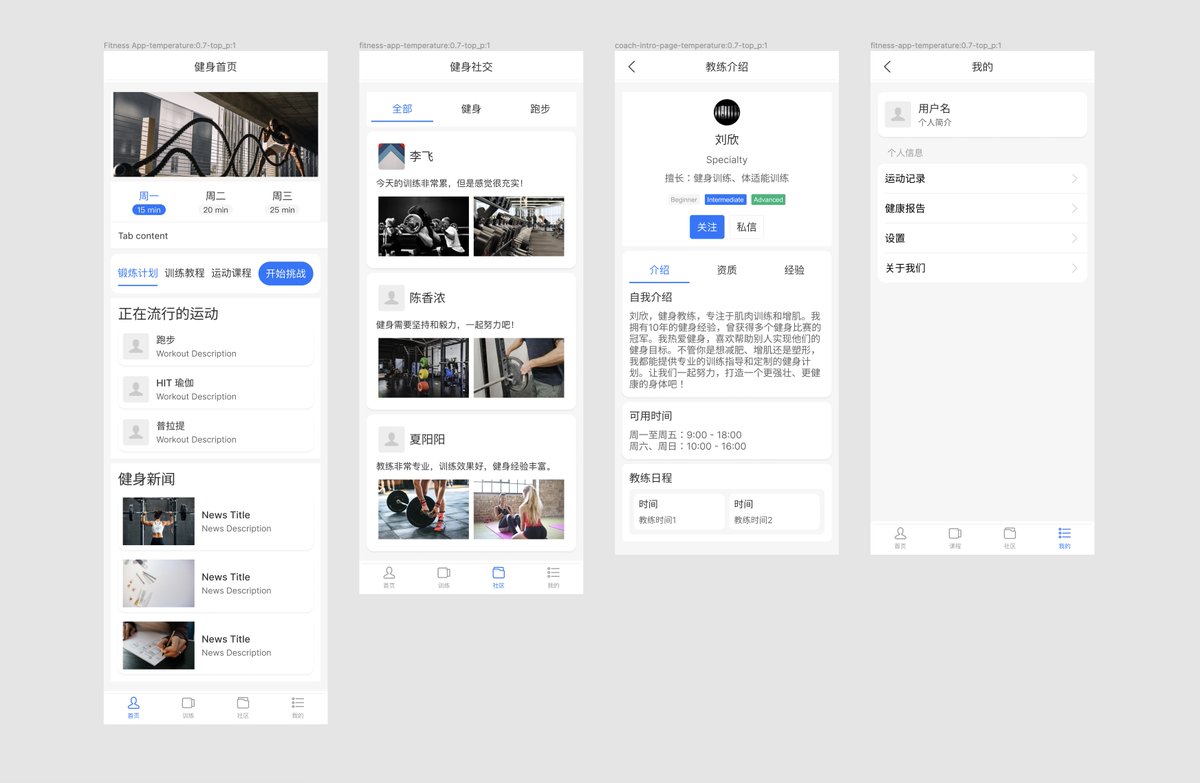The width and height of the screenshot is (1200, 783).
Task: Switch to the 锻炼计划 tab
Action: [138, 273]
